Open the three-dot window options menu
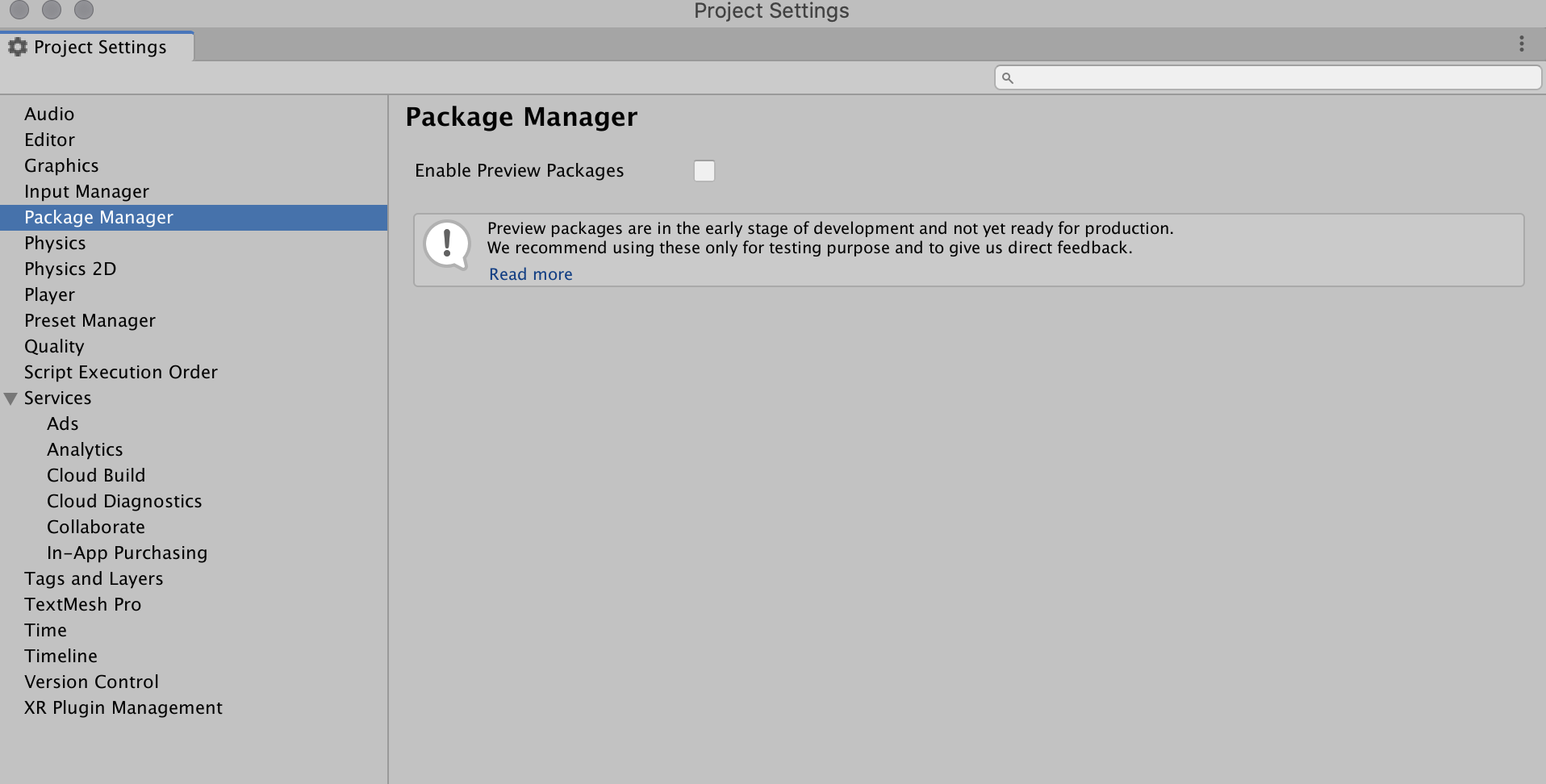The width and height of the screenshot is (1546, 784). 1522,44
